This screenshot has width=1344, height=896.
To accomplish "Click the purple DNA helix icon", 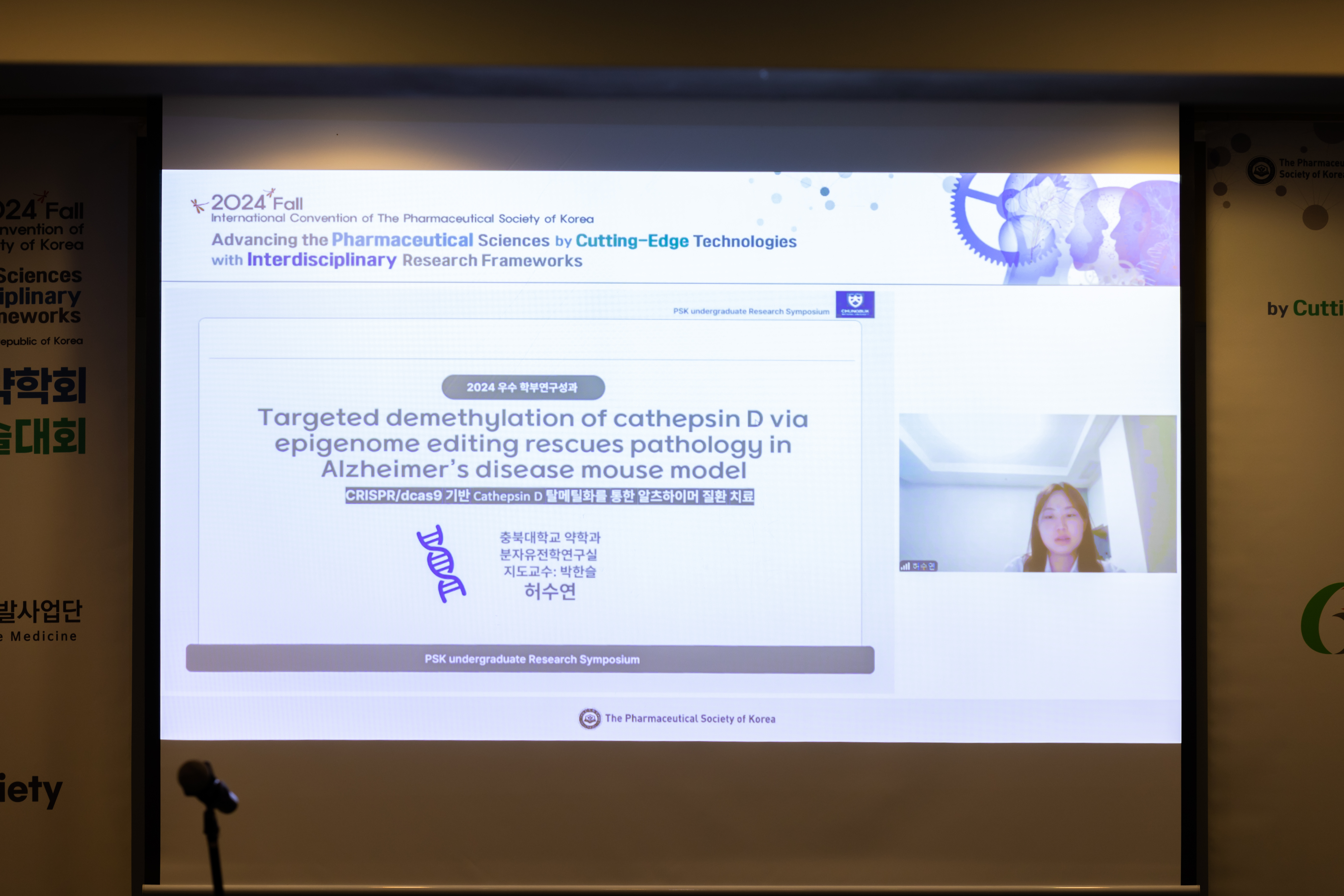I will click(x=441, y=563).
